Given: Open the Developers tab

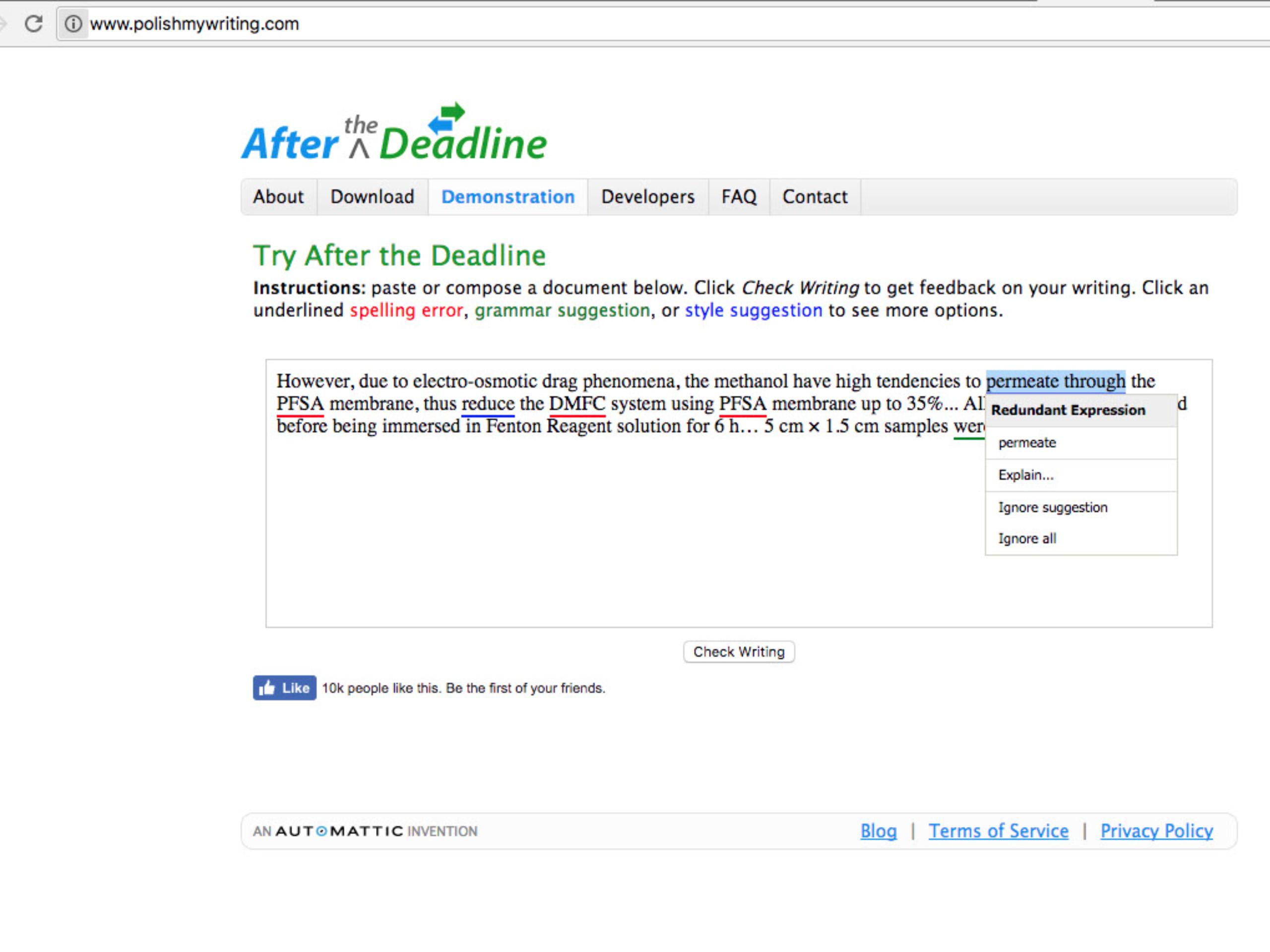Looking at the screenshot, I should click(x=647, y=197).
